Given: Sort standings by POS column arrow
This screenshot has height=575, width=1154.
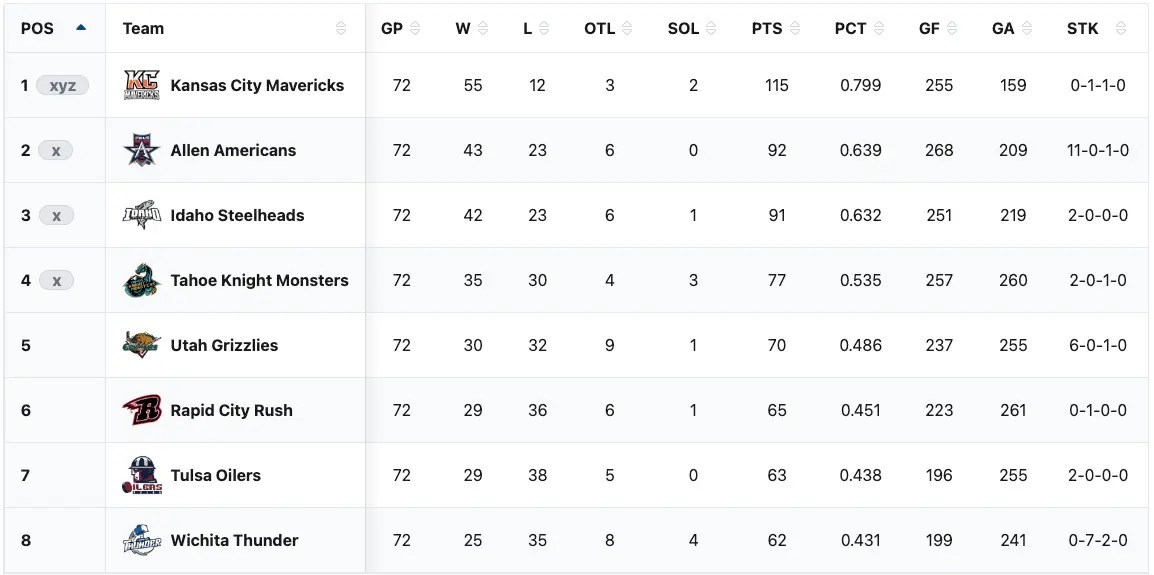Looking at the screenshot, I should click(x=81, y=28).
